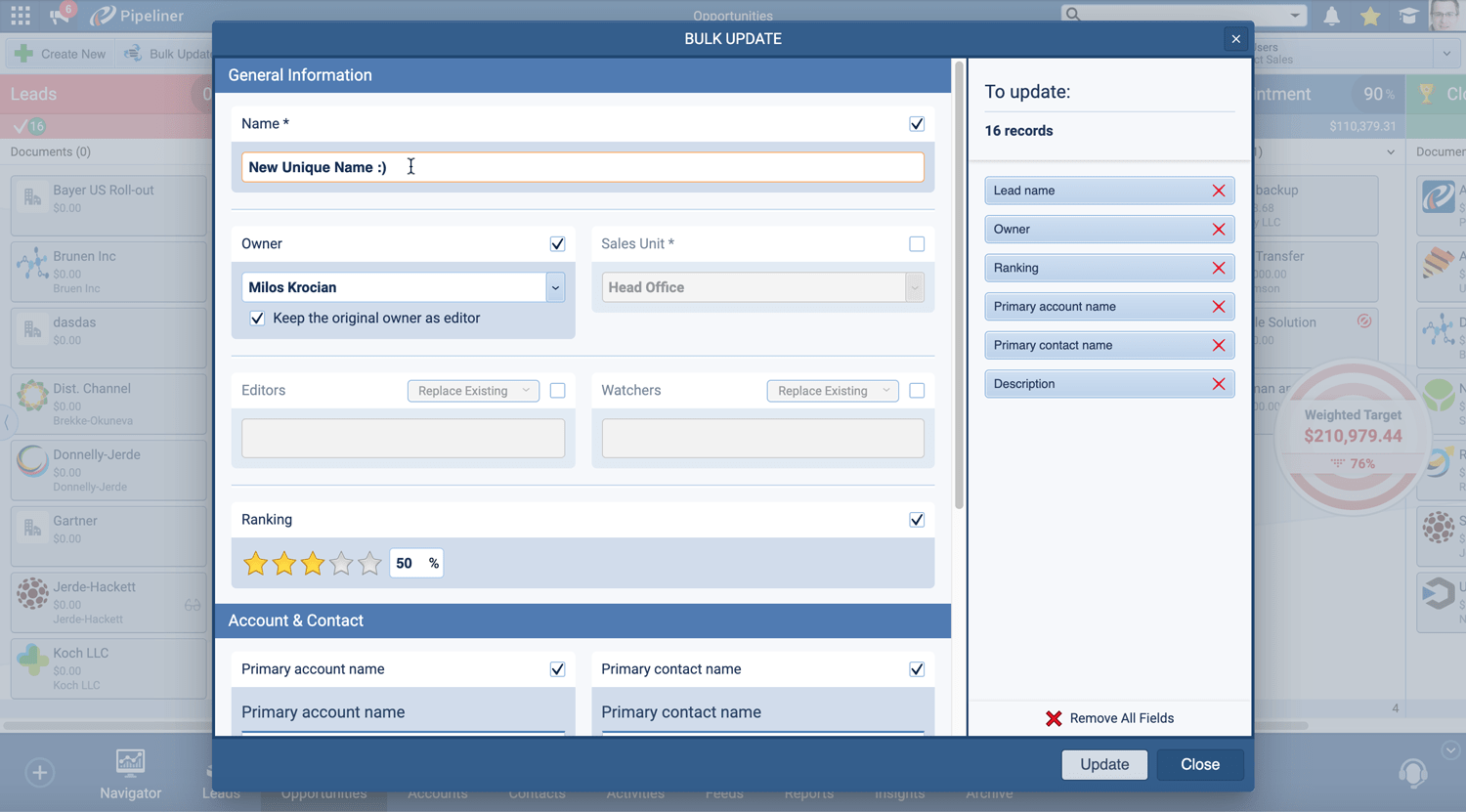
Task: Open the Owner dropdown arrow
Action: tap(555, 287)
